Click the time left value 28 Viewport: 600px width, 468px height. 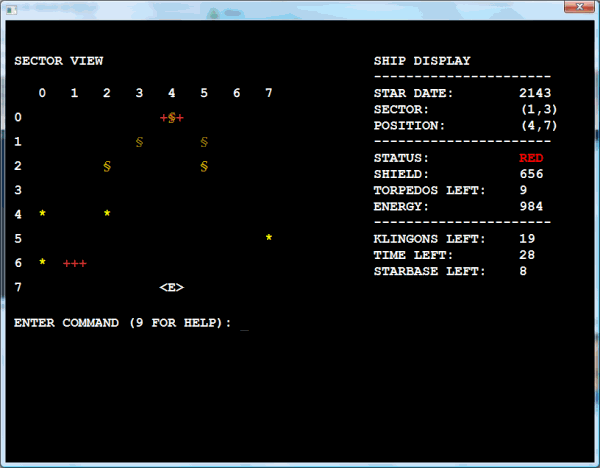coord(527,255)
